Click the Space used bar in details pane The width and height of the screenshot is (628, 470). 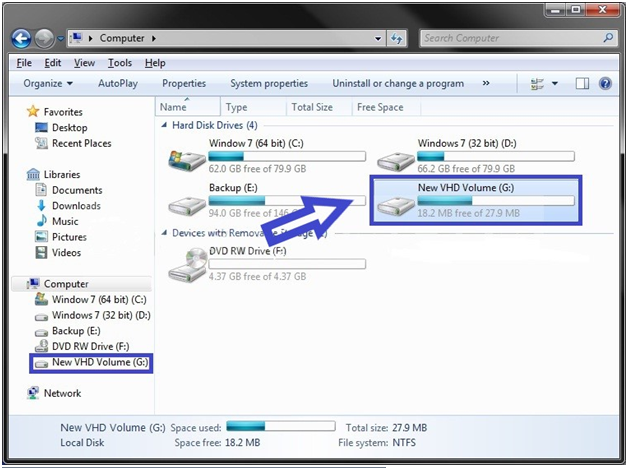281,426
